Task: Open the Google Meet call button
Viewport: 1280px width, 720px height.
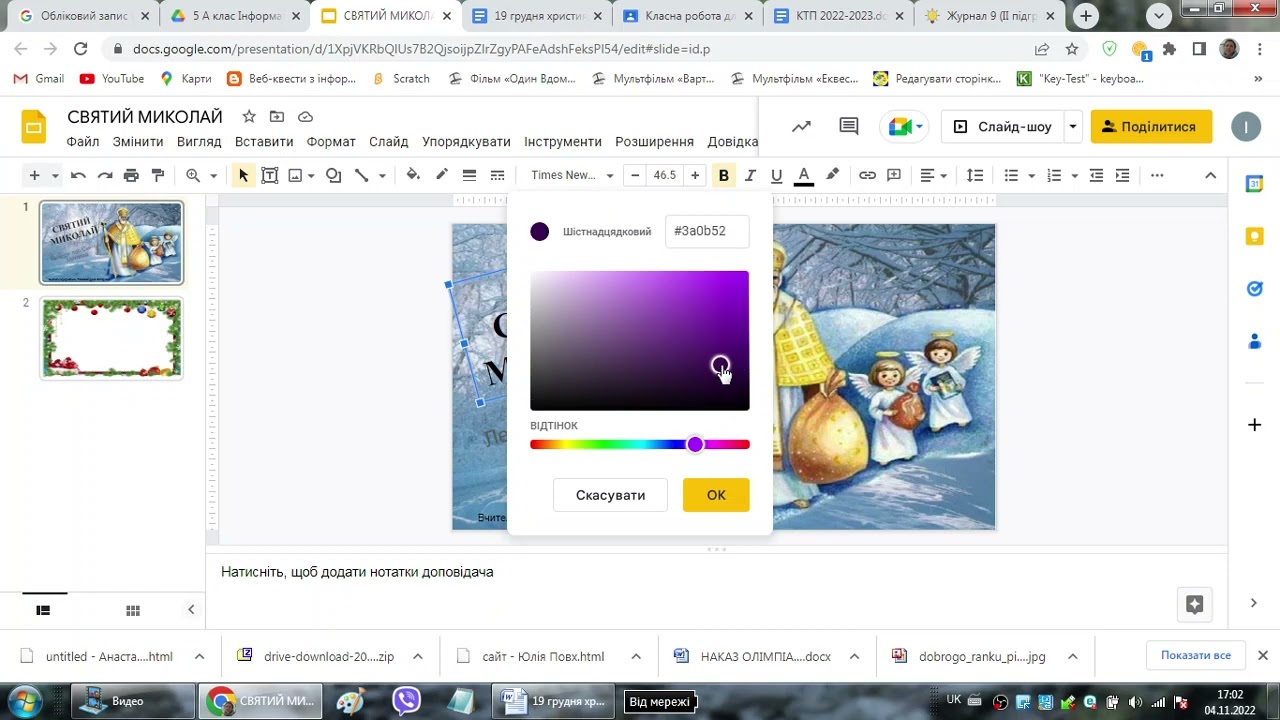Action: tap(905, 127)
